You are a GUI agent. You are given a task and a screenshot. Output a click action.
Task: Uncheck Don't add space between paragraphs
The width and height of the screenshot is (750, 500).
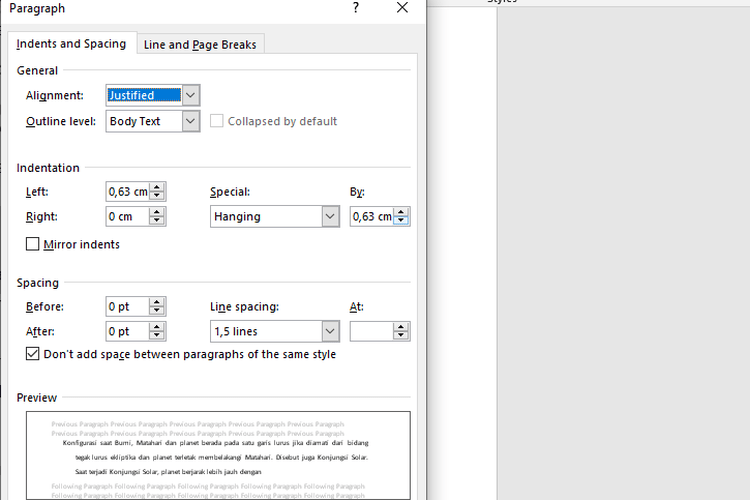pyautogui.click(x=33, y=354)
